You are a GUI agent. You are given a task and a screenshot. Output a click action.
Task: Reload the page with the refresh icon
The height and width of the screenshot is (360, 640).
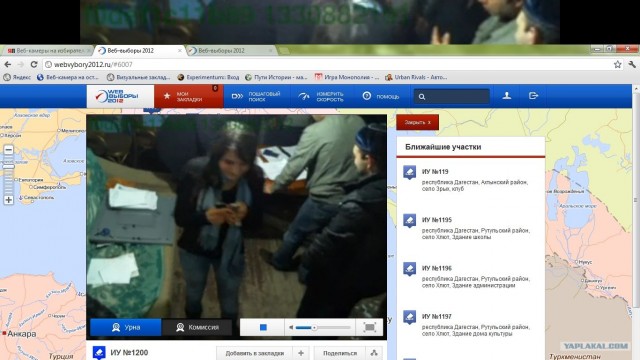point(34,64)
